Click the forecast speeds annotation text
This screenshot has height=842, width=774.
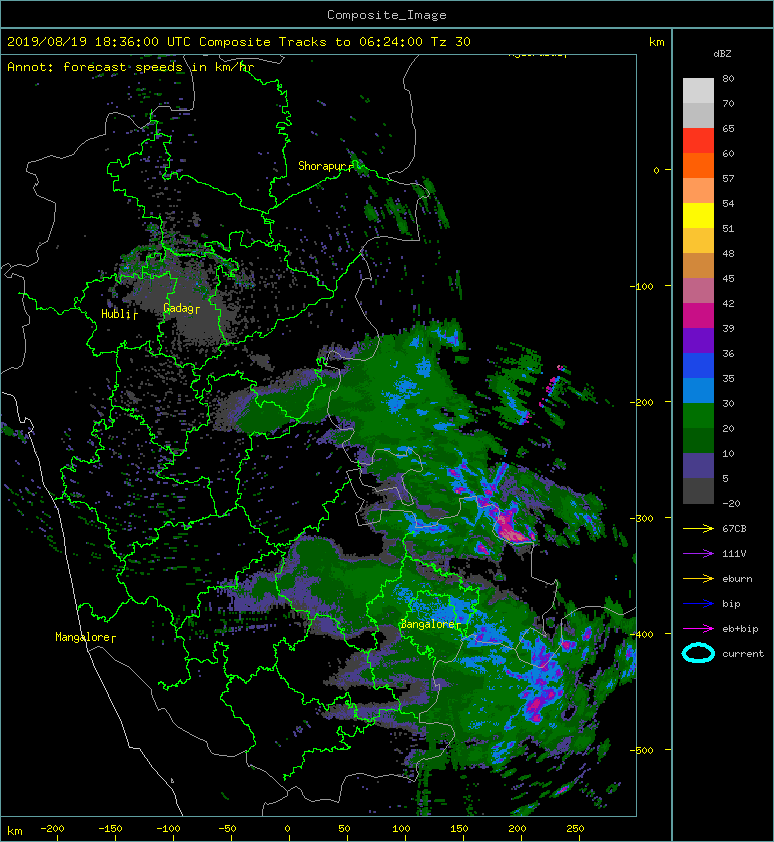tap(130, 67)
